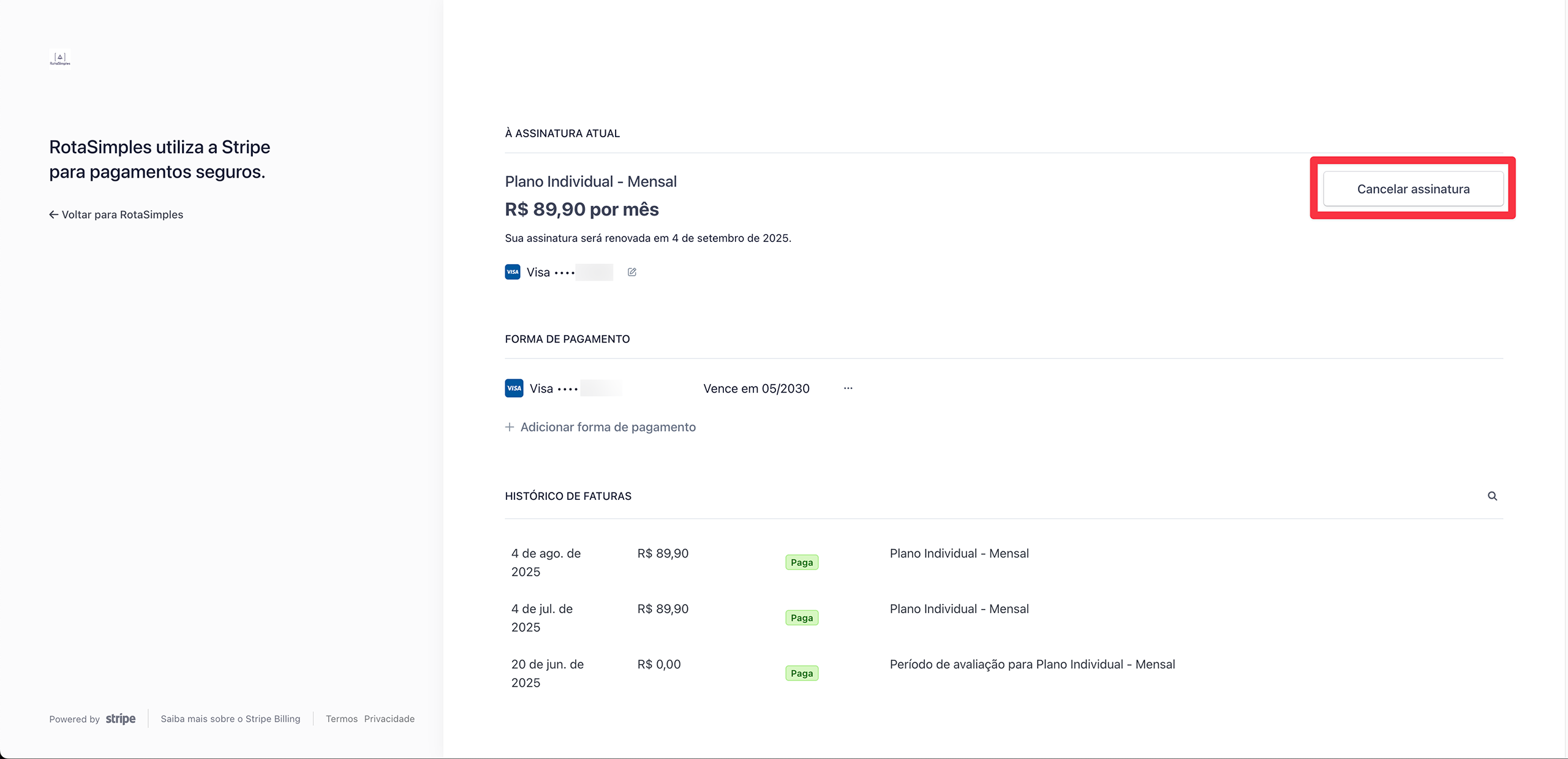Image resolution: width=1568 pixels, height=759 pixels.
Task: Edit subscription card with pencil icon
Action: (x=632, y=272)
